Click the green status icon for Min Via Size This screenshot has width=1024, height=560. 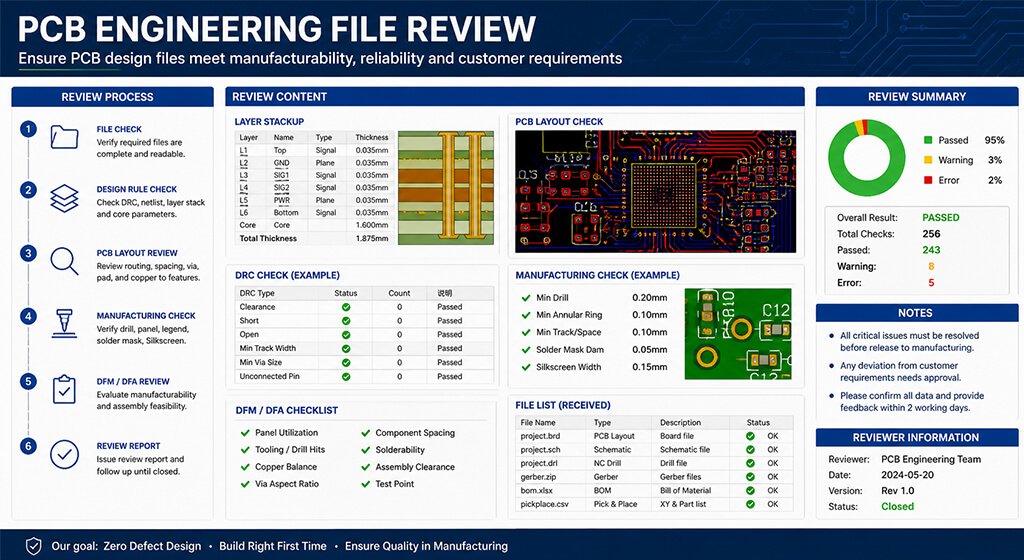tap(346, 363)
